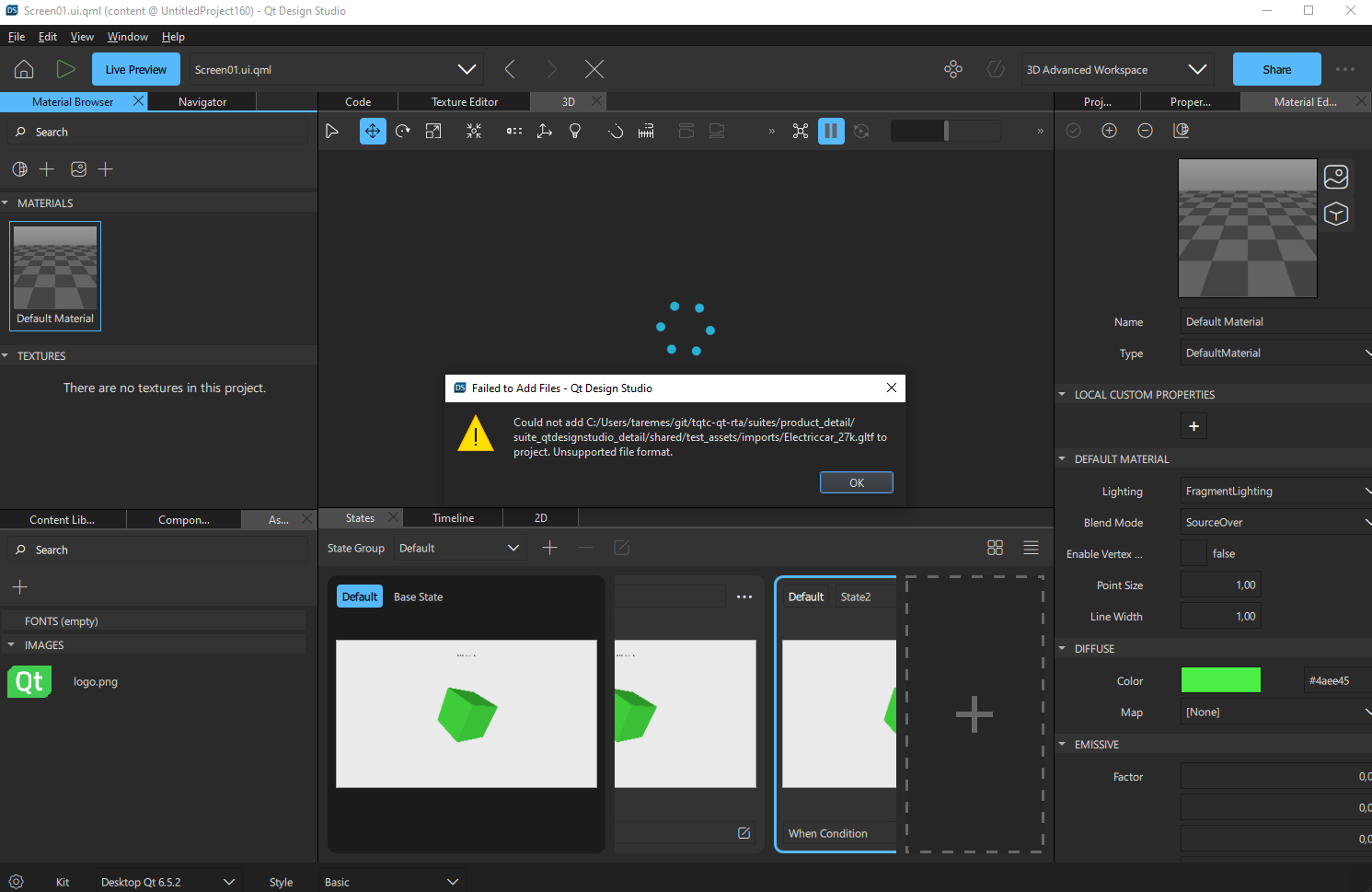Click the Fit Selected Object to View icon
Screen dimensions: 1372x892
coord(474,132)
